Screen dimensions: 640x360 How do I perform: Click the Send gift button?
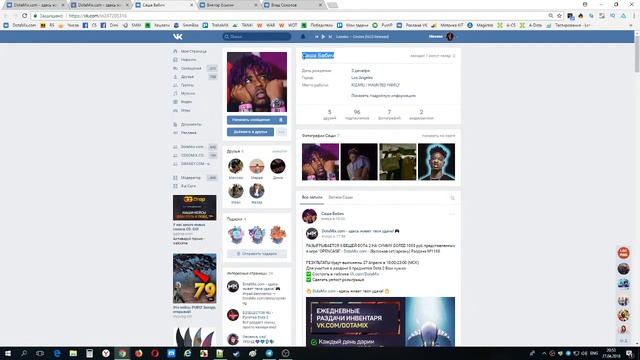coord(257,253)
